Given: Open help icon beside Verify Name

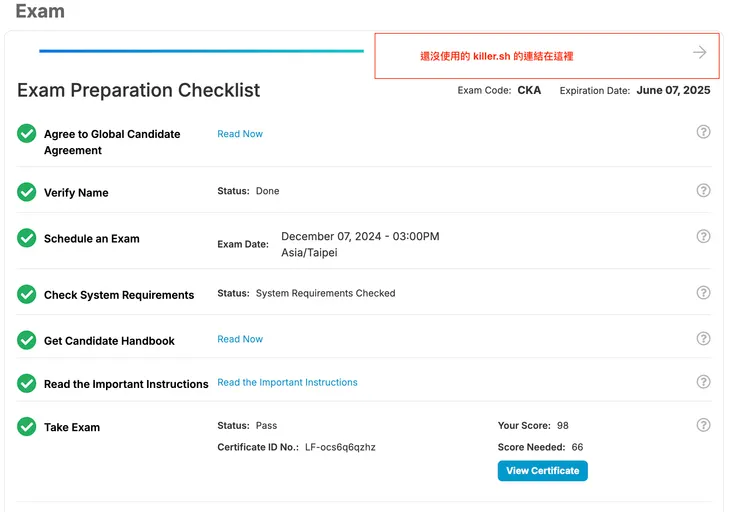Looking at the screenshot, I should click(703, 191).
